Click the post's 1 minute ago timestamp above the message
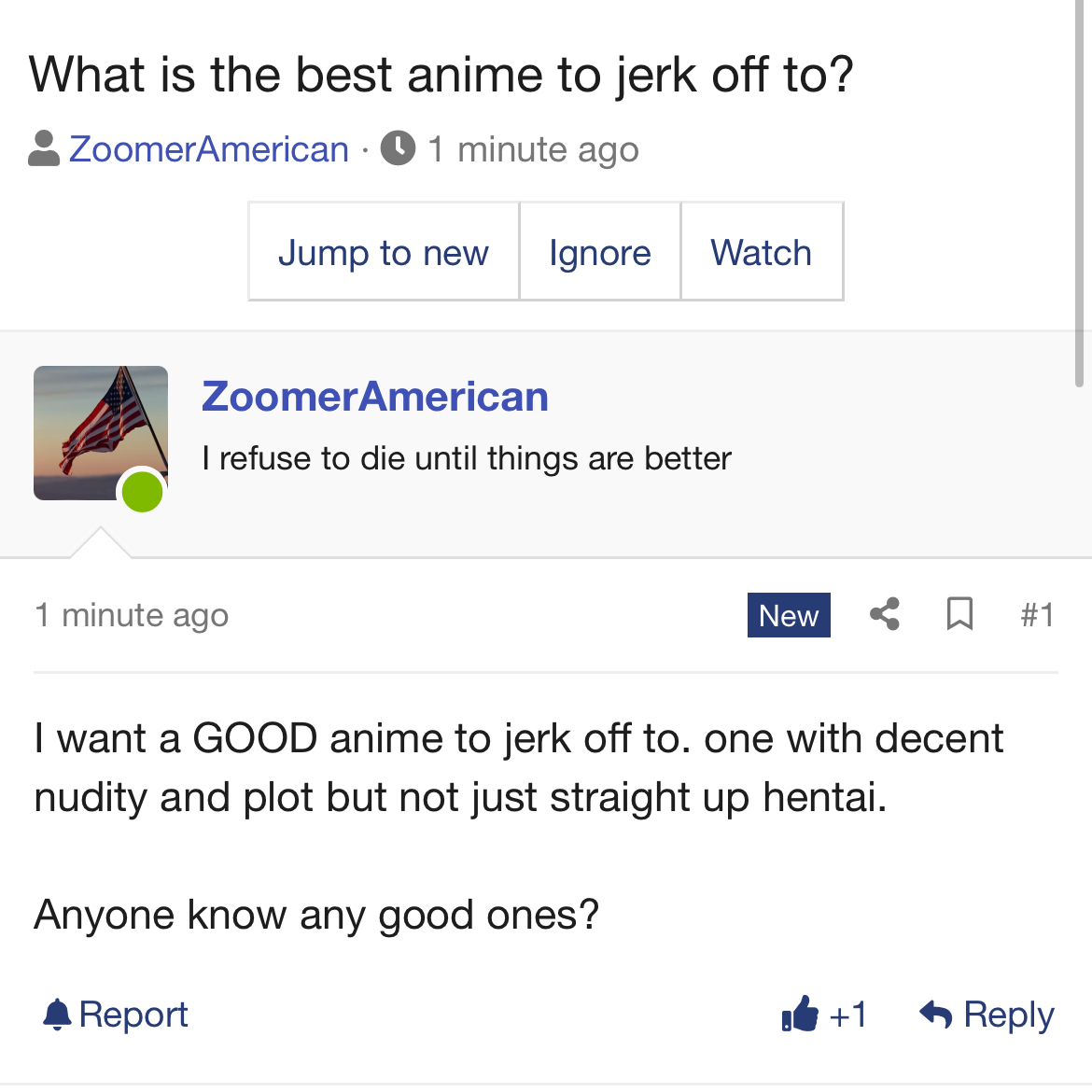Image resolution: width=1092 pixels, height=1092 pixels. click(x=132, y=615)
